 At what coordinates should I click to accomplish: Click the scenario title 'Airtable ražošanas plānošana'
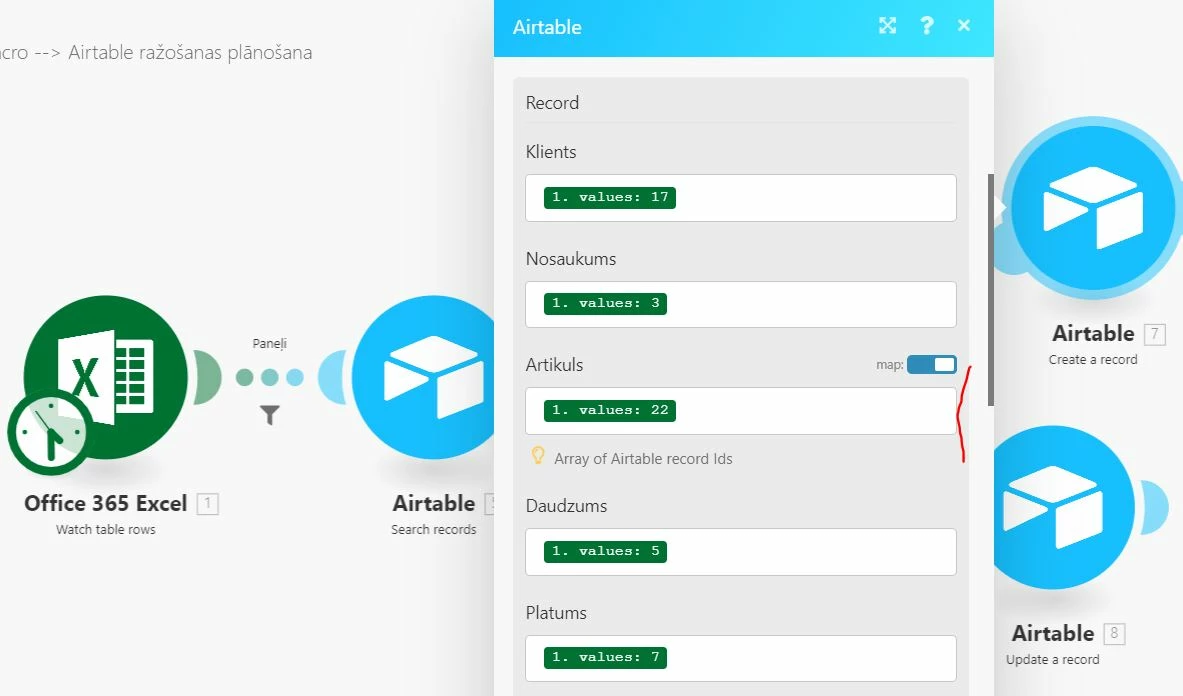coord(190,53)
